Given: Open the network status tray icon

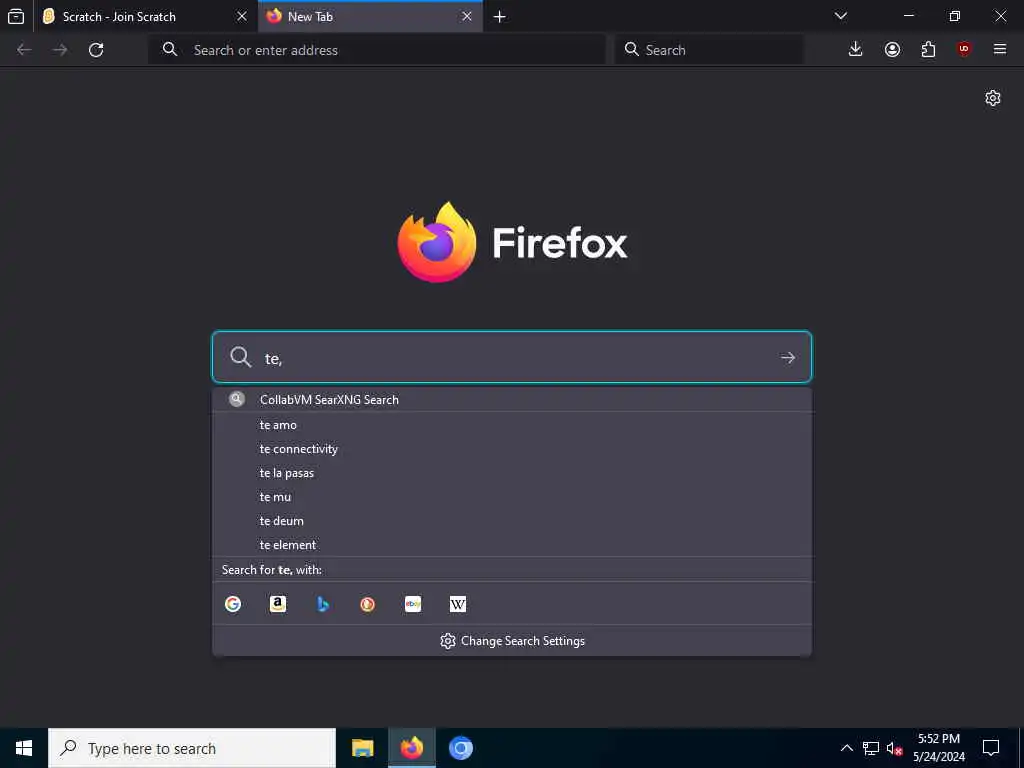Looking at the screenshot, I should pyautogui.click(x=871, y=748).
